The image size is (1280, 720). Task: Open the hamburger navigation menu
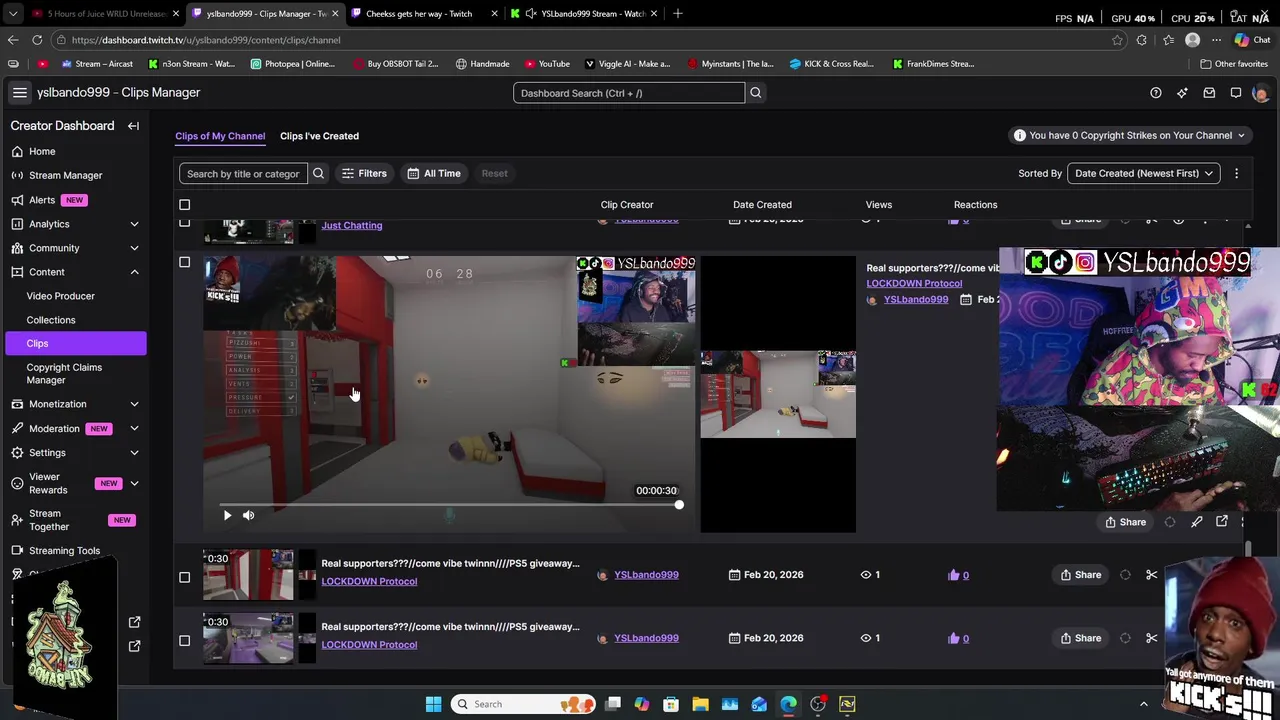pyautogui.click(x=19, y=92)
